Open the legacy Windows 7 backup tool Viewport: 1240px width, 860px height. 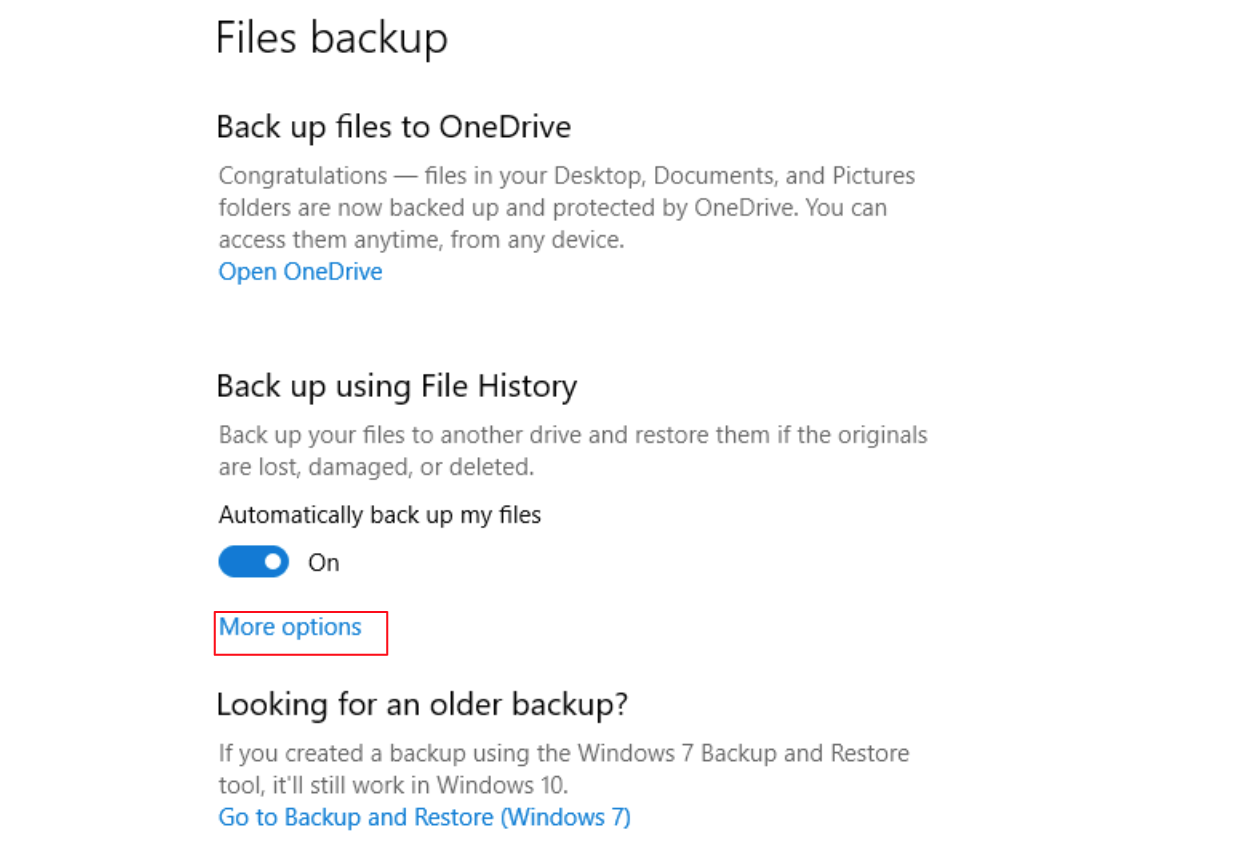(x=424, y=817)
